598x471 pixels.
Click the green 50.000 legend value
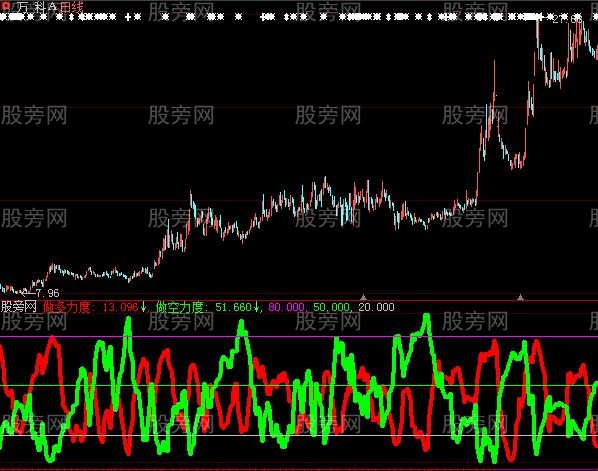331,307
